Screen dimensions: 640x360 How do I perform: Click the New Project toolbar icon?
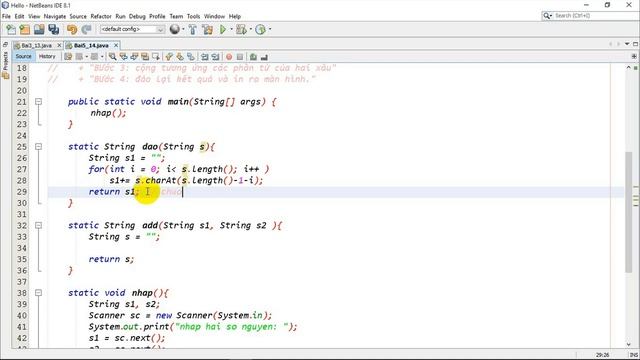25,29
